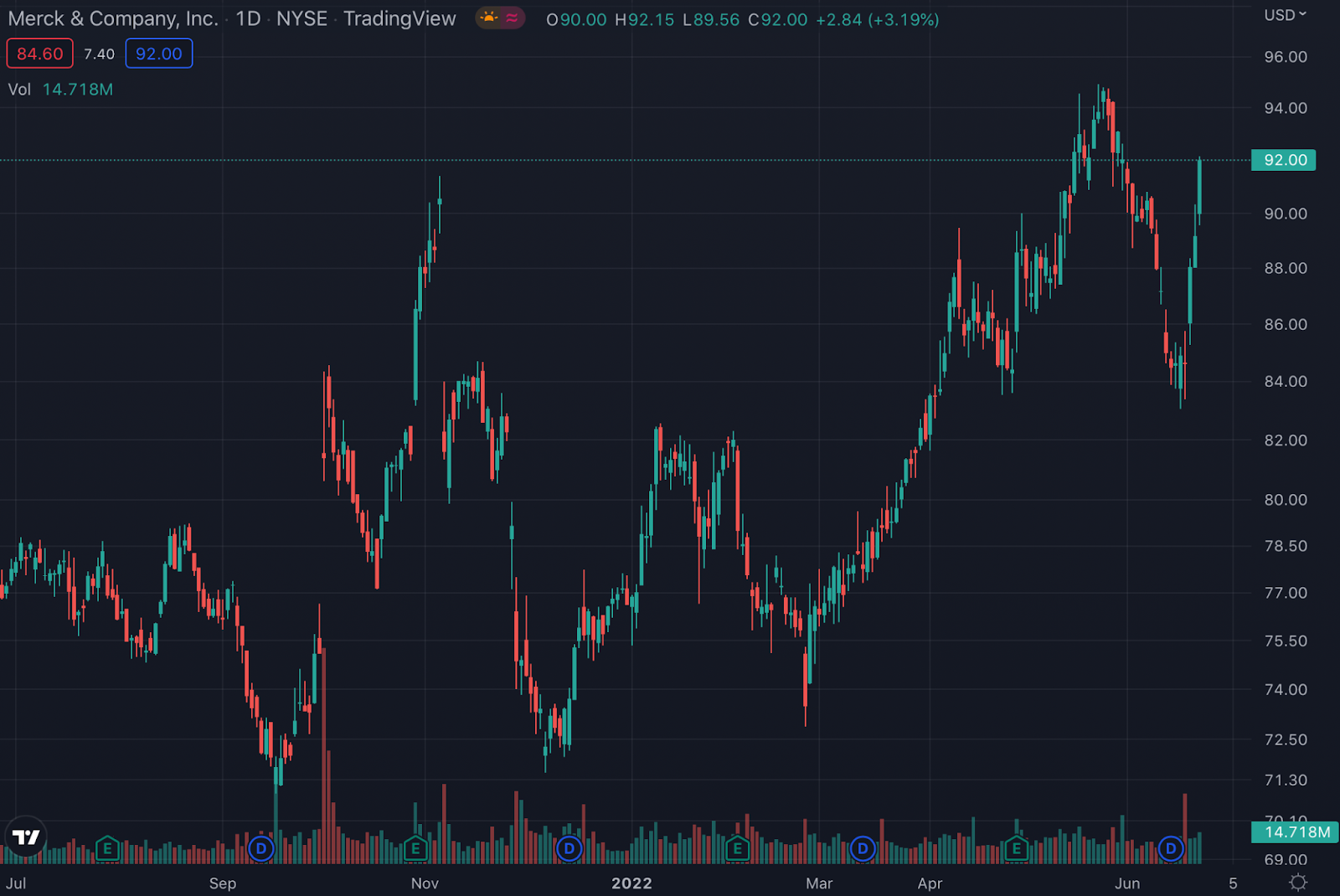This screenshot has height=896, width=1340.
Task: Click the +2.84 (+3.19%) change value
Action: pyautogui.click(x=877, y=19)
